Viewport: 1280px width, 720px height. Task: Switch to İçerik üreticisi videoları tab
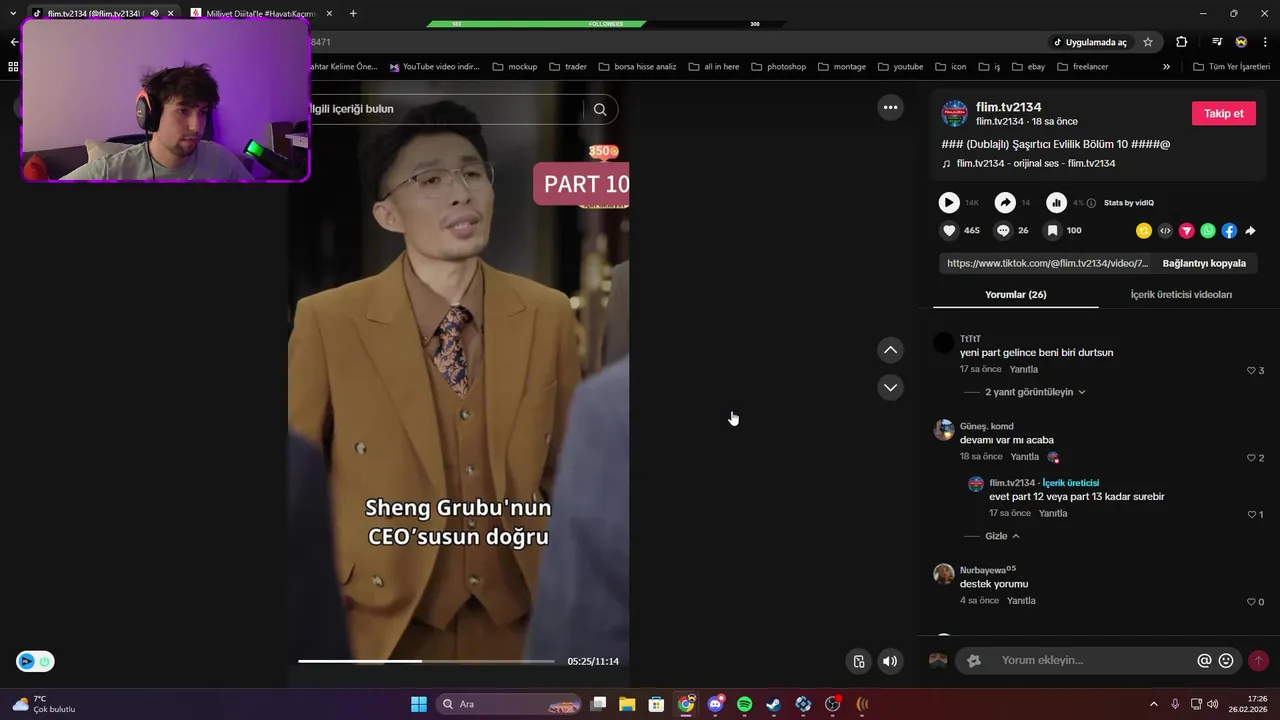1181,295
